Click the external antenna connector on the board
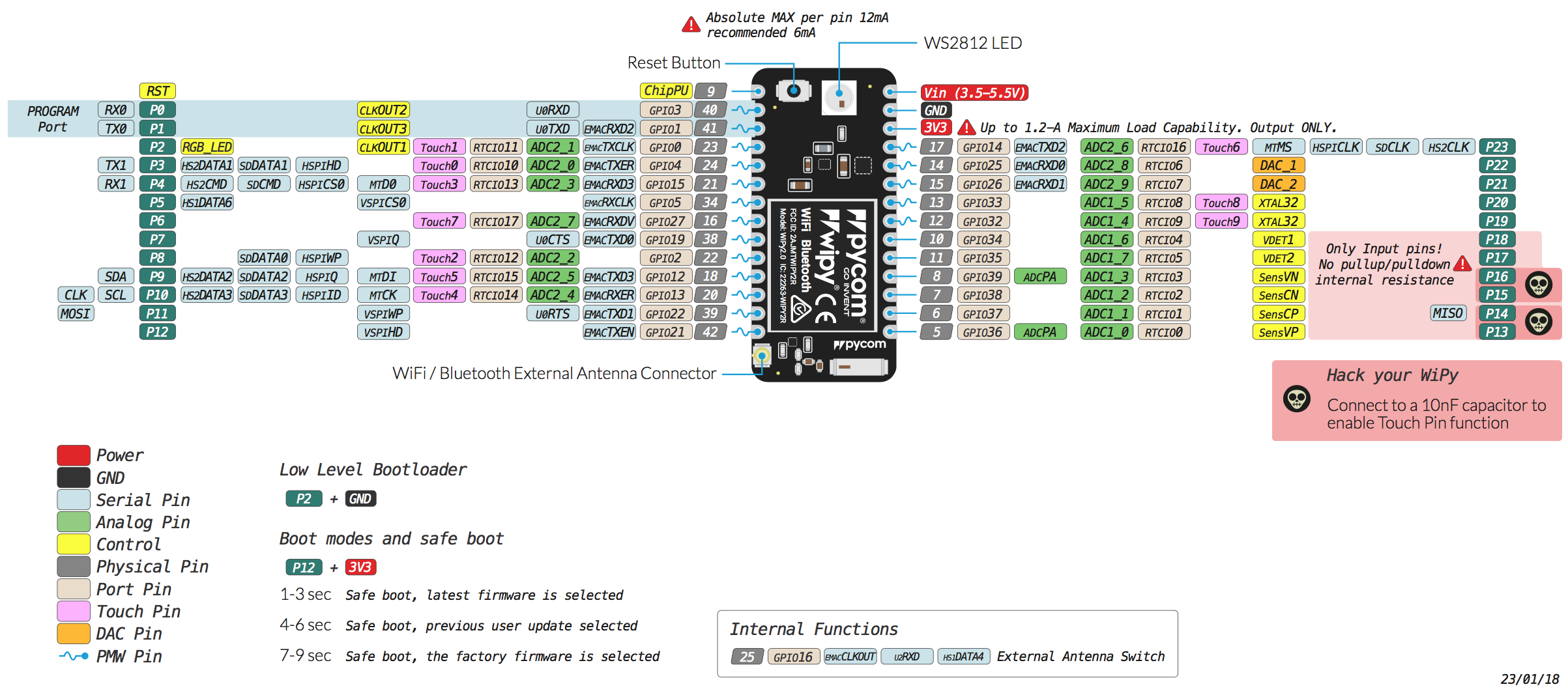Viewport: 1568px width, 693px height. (x=761, y=356)
